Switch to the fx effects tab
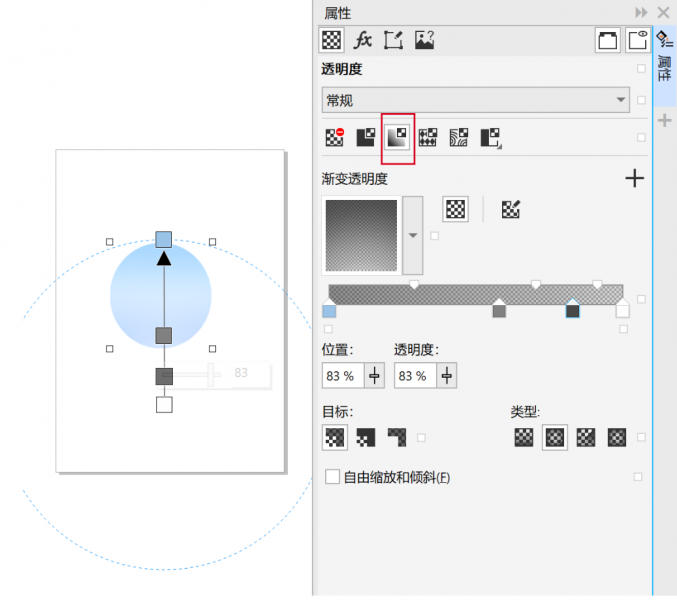This screenshot has height=600, width=677. click(x=362, y=40)
